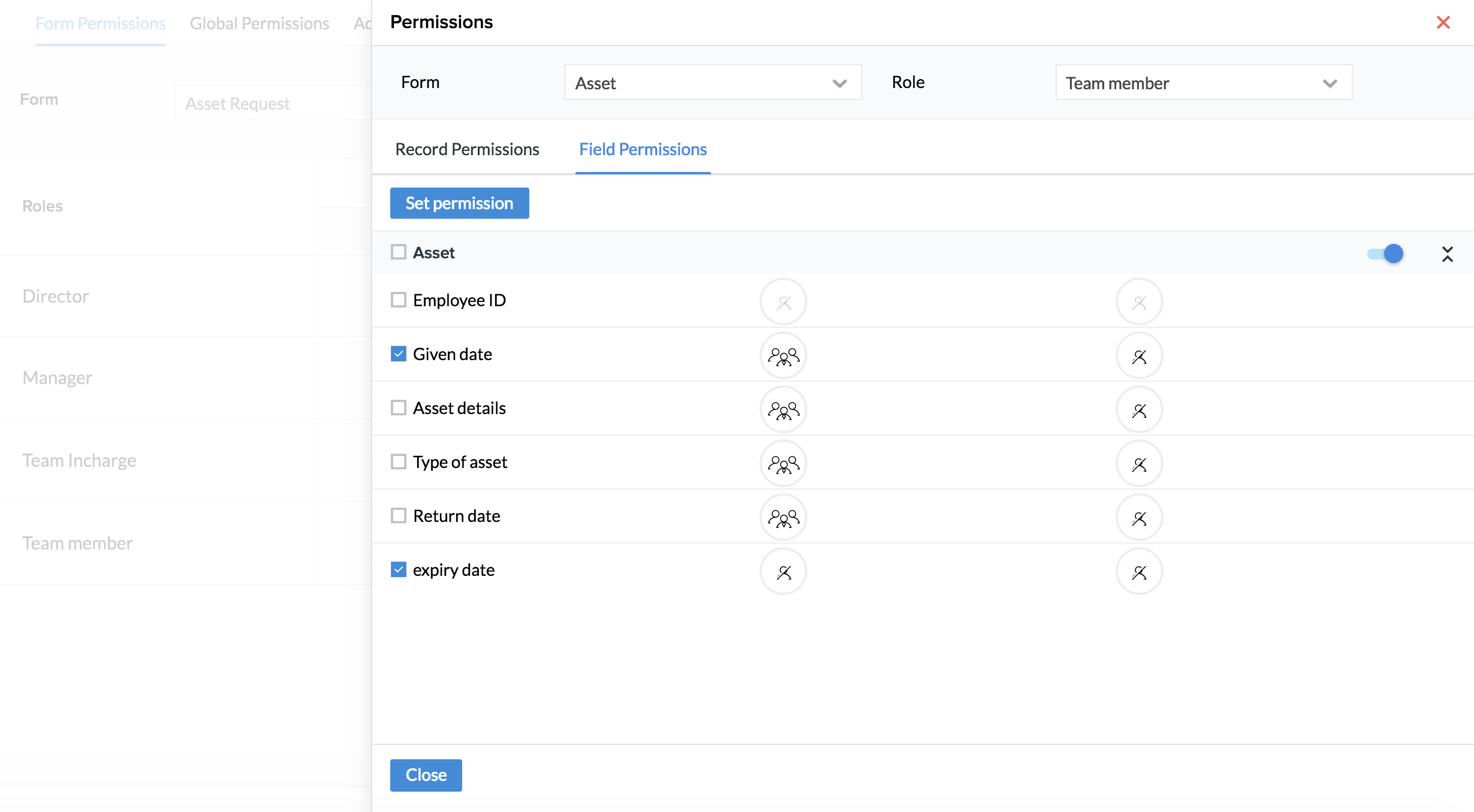Click Asset details' first-column group permission icon

[783, 410]
